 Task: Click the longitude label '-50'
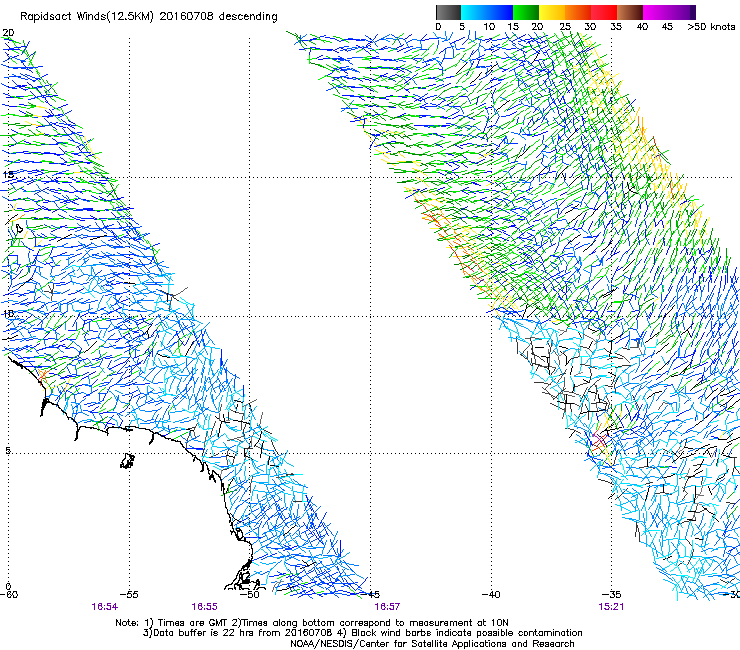250,594
